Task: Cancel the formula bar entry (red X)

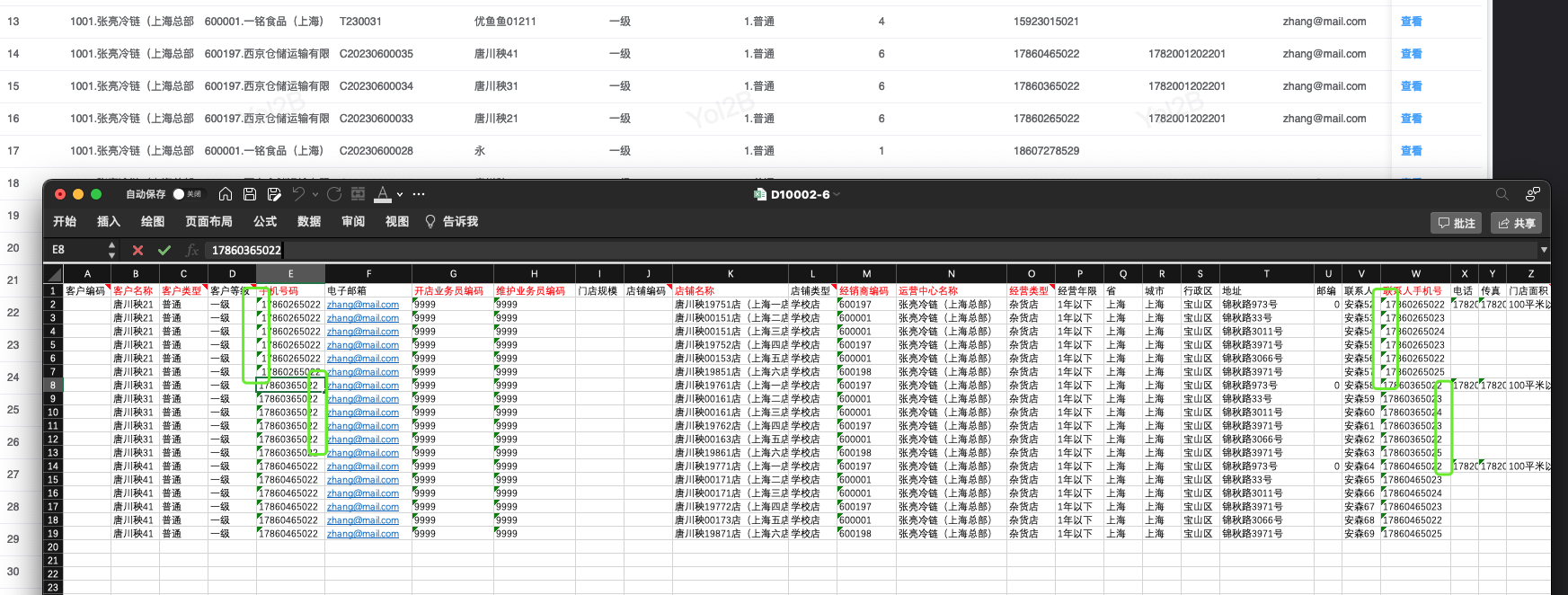Action: click(x=137, y=250)
